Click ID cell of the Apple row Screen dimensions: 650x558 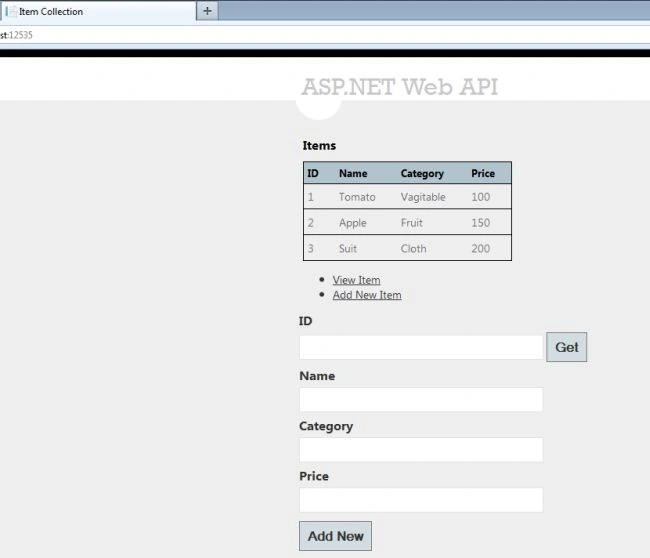[x=311, y=223]
